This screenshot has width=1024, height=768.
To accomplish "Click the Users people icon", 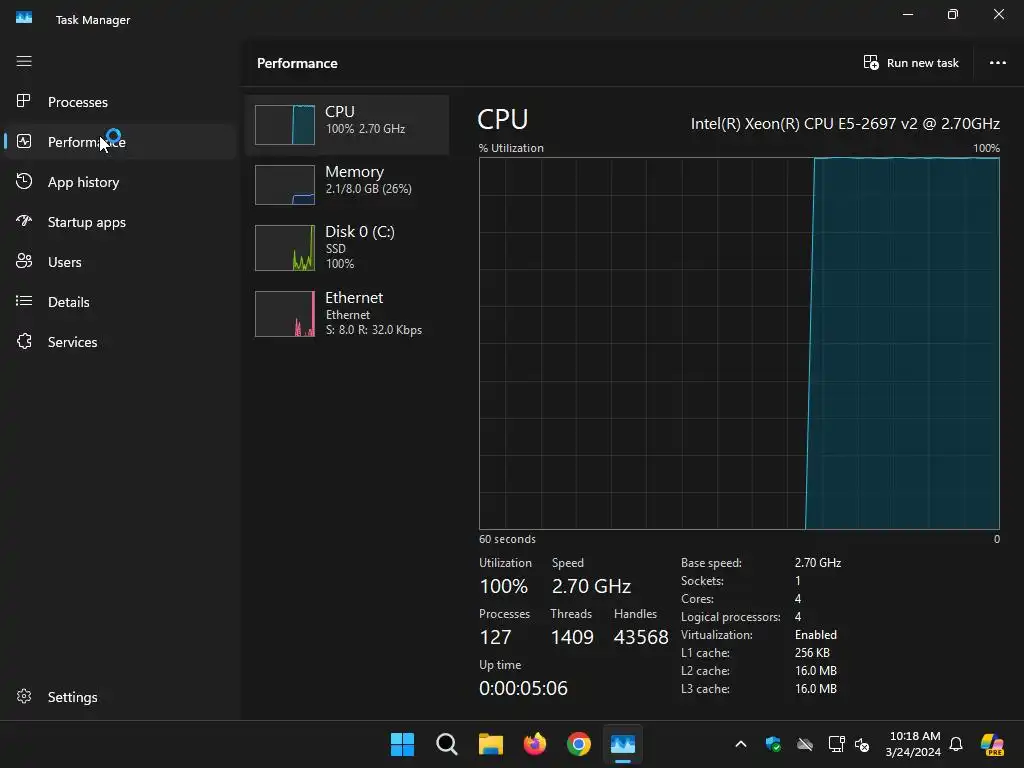I will tap(24, 261).
